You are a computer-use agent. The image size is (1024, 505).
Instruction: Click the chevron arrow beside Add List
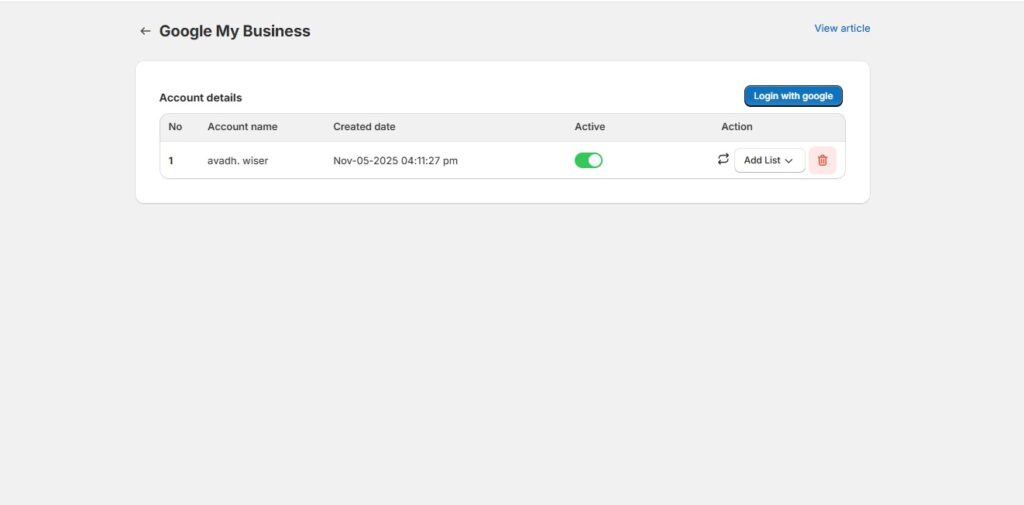click(x=789, y=161)
